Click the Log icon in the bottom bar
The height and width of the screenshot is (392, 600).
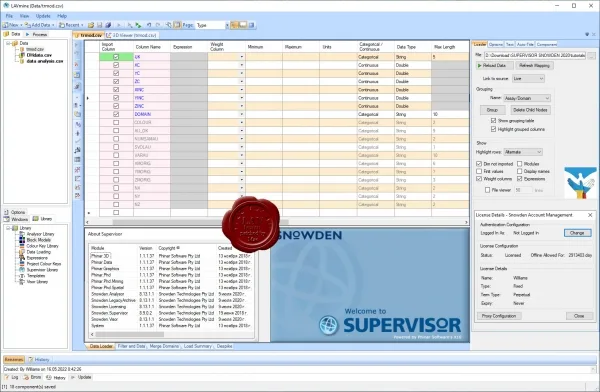coord(7,377)
